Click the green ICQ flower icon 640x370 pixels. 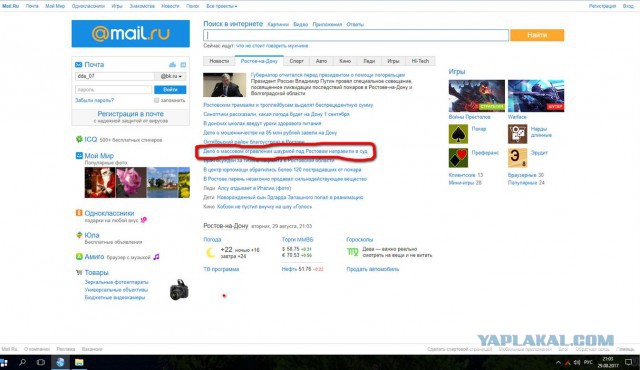click(79, 139)
